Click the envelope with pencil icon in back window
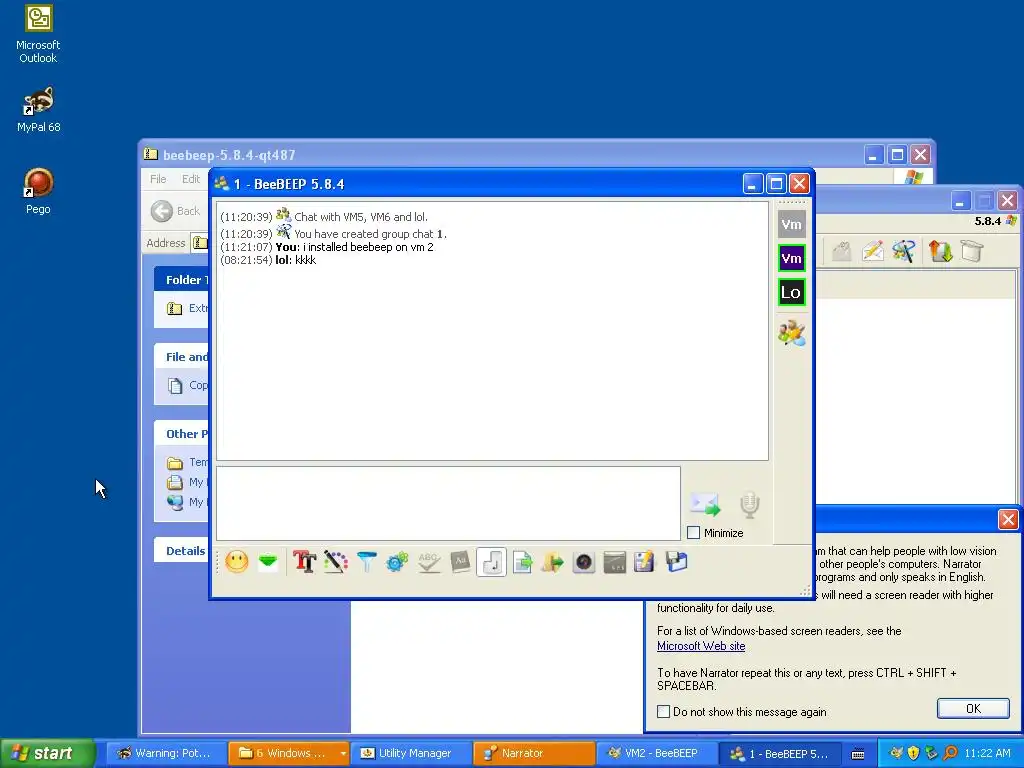The height and width of the screenshot is (768, 1024). [x=873, y=251]
